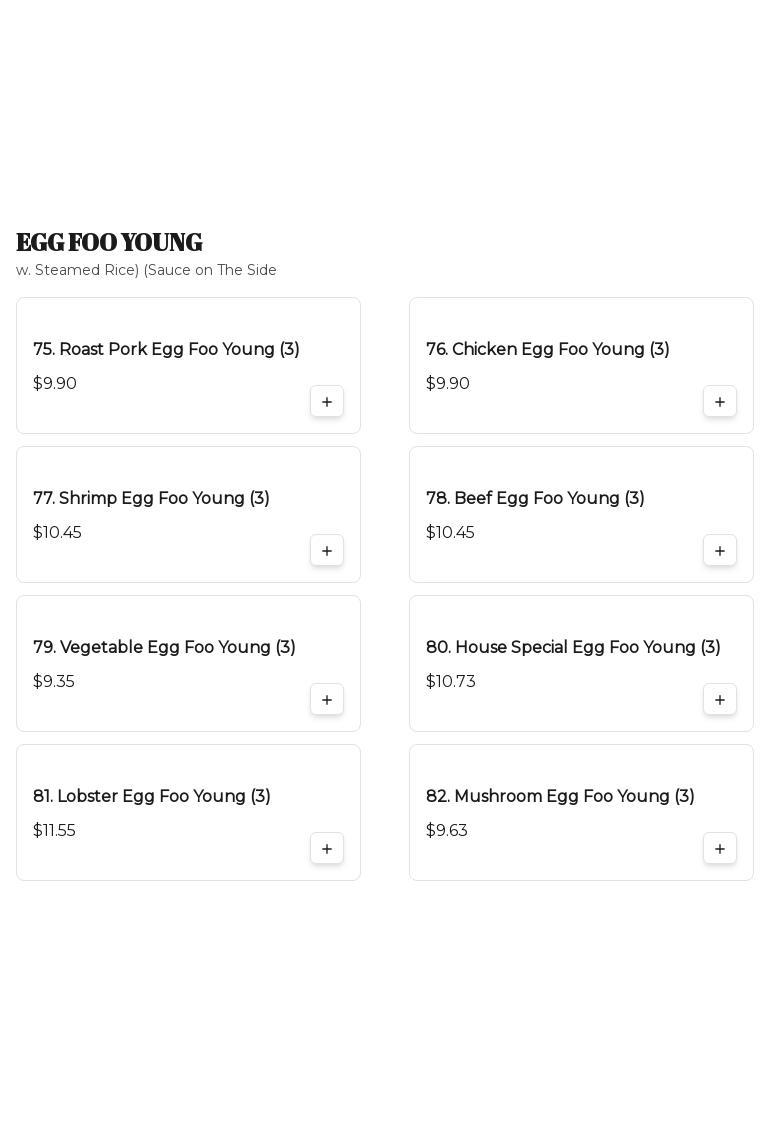
Task: Click the $9.63 Mushroom price text
Action: tap(446, 830)
